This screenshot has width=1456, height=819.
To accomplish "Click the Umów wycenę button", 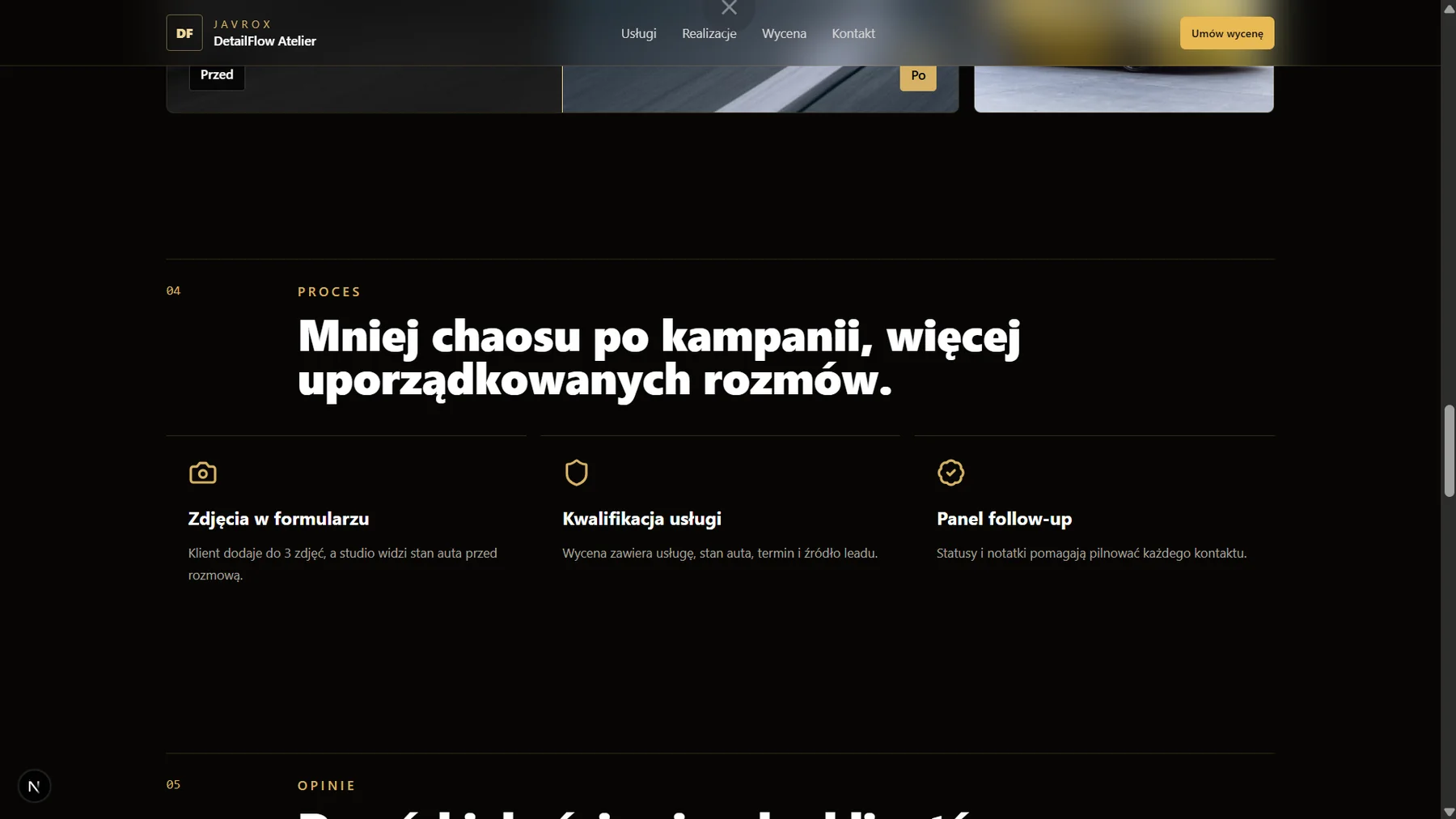I will coord(1226,33).
